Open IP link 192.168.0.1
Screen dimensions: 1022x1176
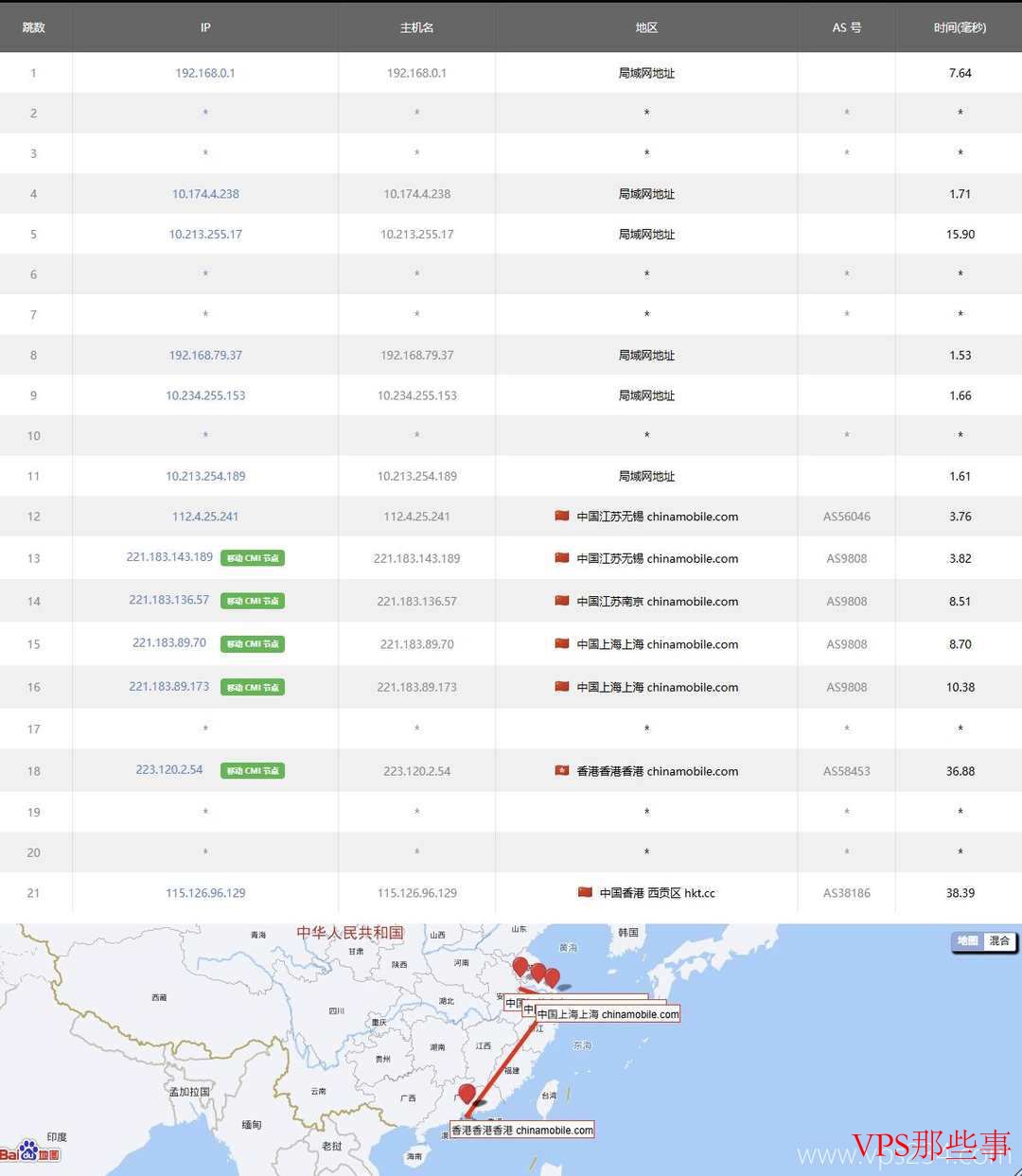pyautogui.click(x=205, y=73)
